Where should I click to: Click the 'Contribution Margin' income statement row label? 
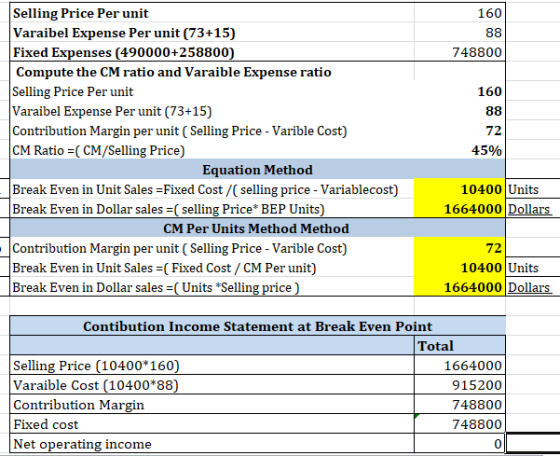pos(212,405)
